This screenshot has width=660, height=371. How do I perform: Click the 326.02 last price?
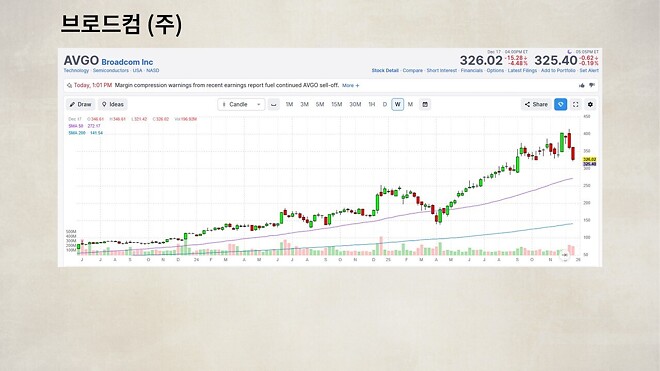(481, 61)
